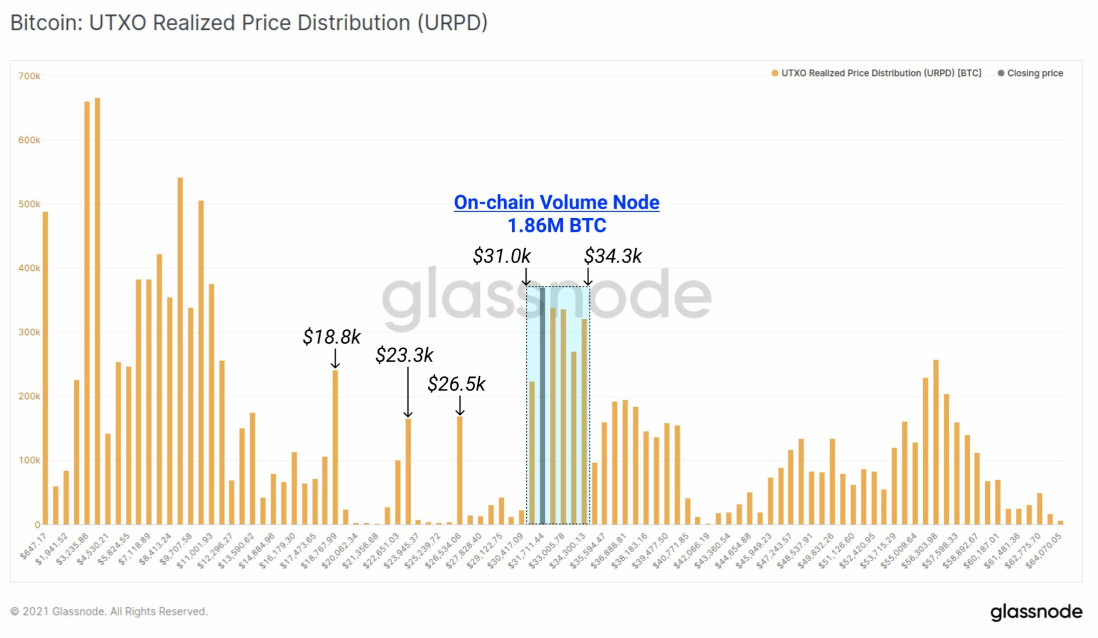Click the orange URPD legend dot
This screenshot has width=1098, height=638.
click(x=774, y=74)
